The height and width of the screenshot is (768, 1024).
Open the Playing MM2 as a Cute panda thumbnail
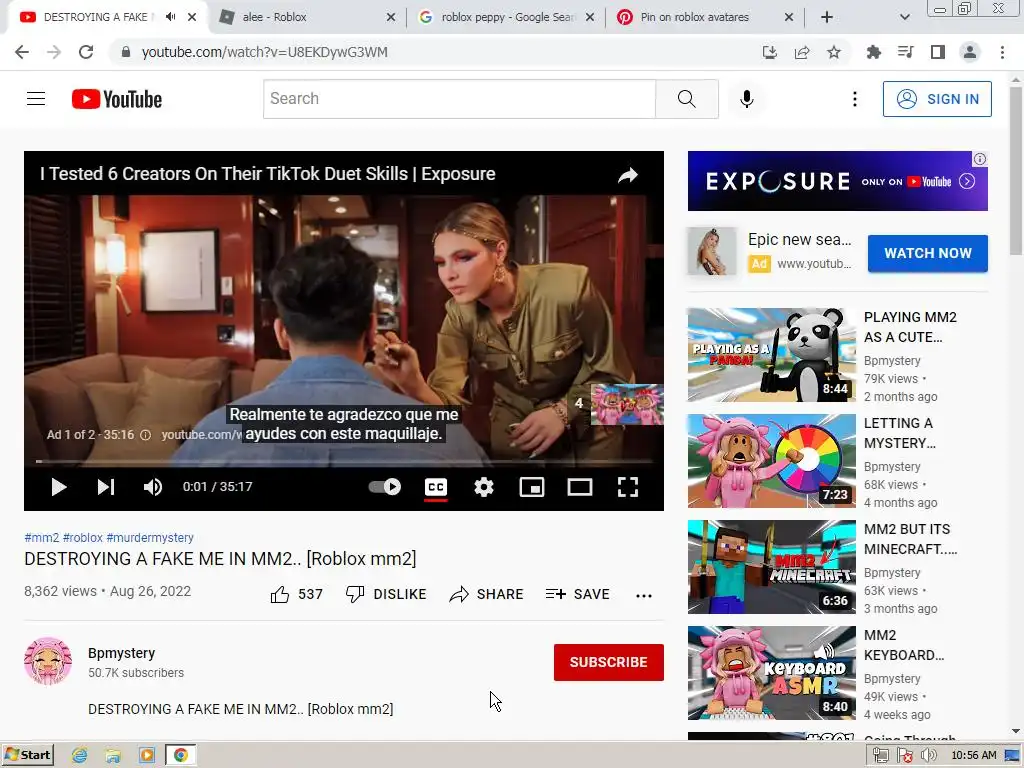click(x=771, y=355)
